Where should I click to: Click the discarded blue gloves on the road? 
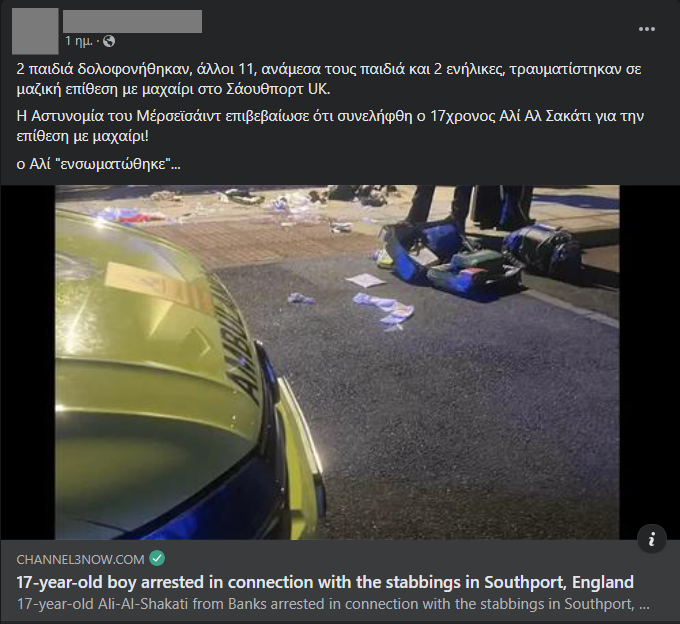[x=384, y=310]
